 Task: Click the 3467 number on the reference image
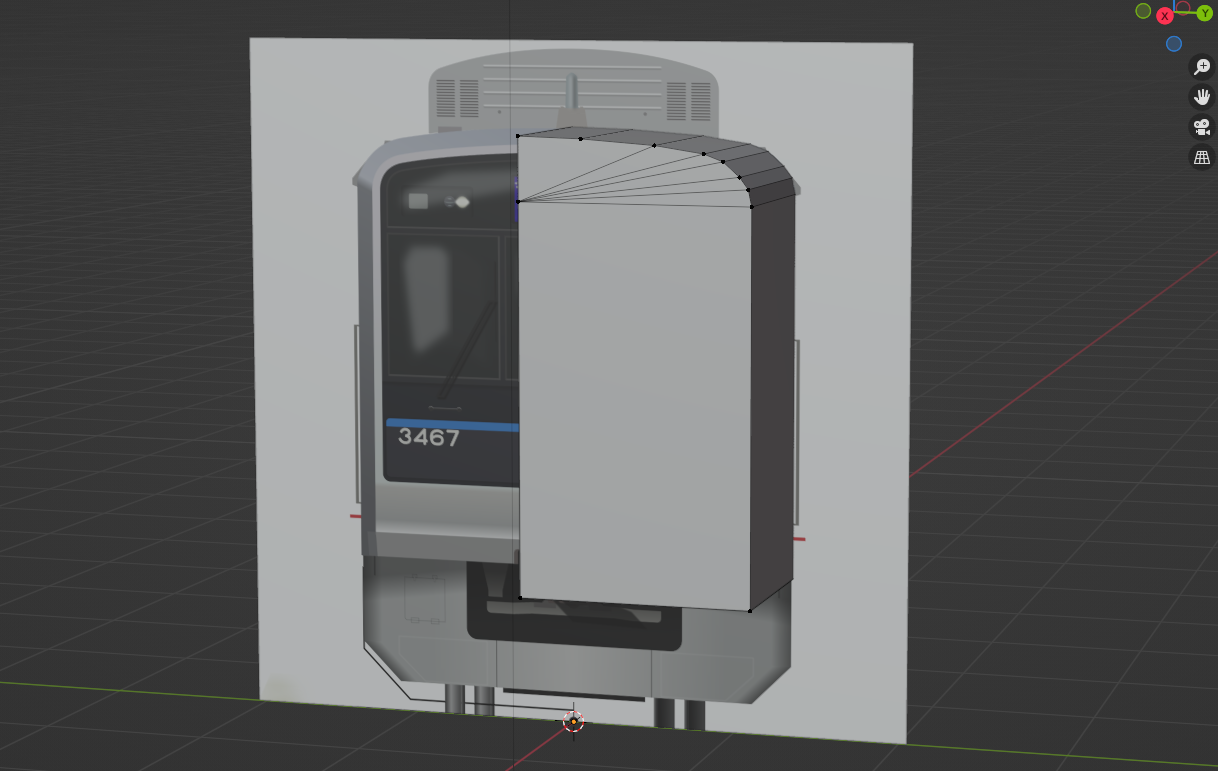pos(429,438)
